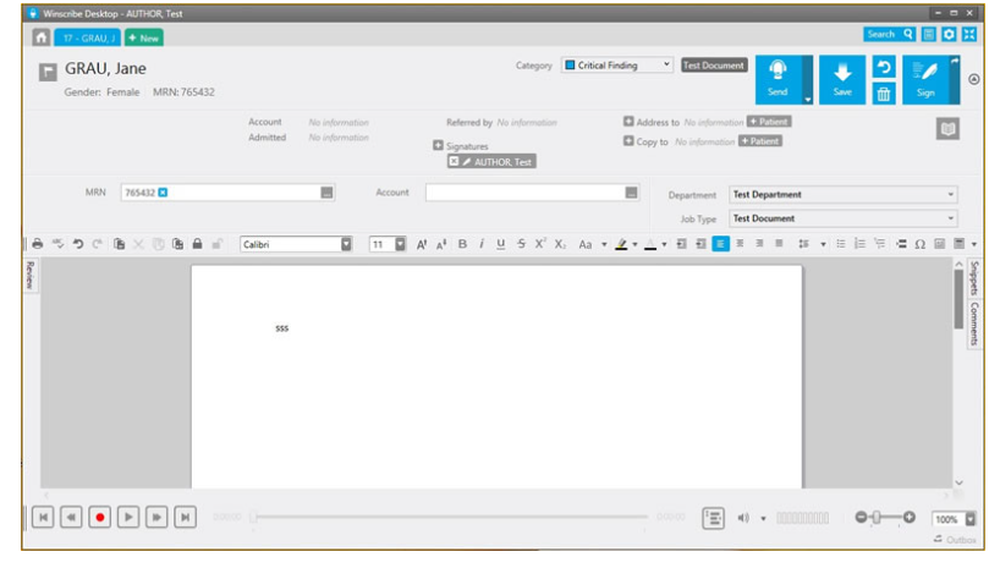Toggle underline formatting

click(501, 244)
